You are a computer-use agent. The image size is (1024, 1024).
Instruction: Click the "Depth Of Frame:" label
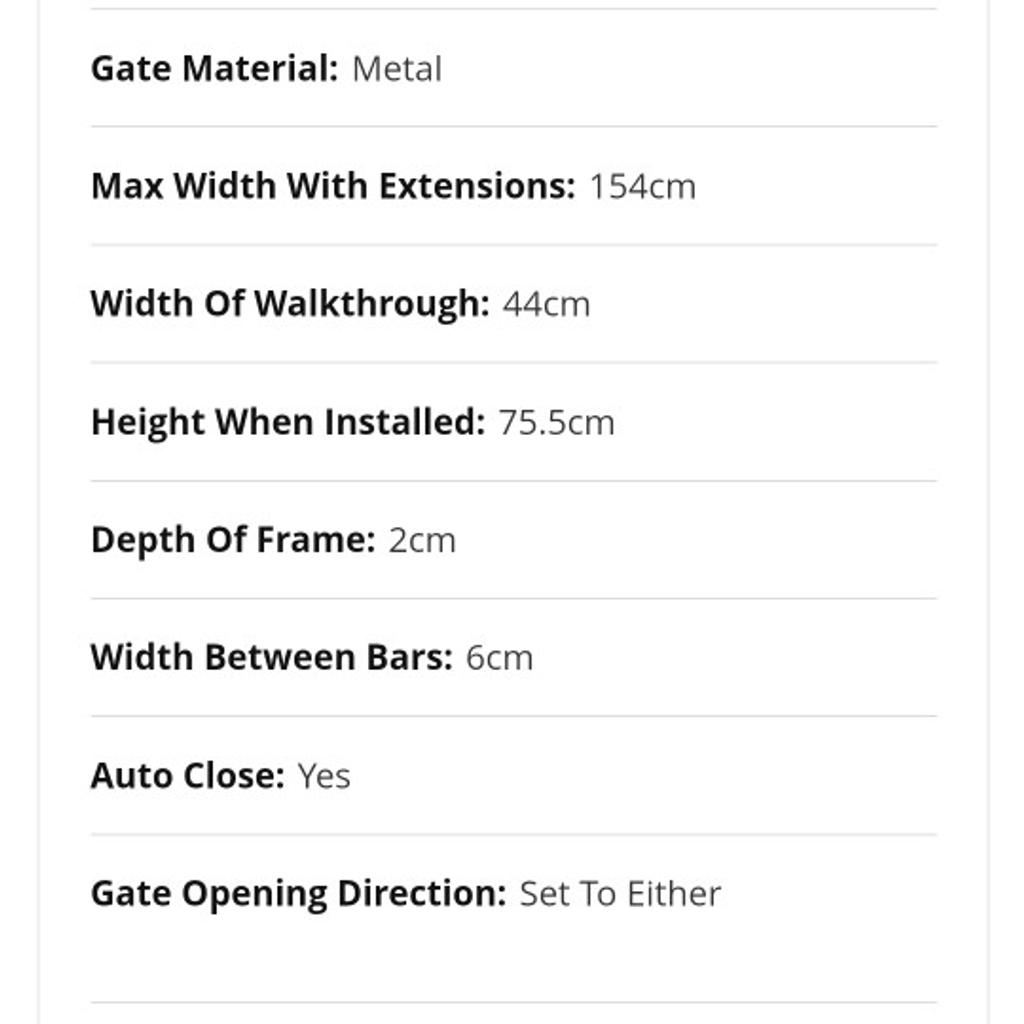(232, 540)
